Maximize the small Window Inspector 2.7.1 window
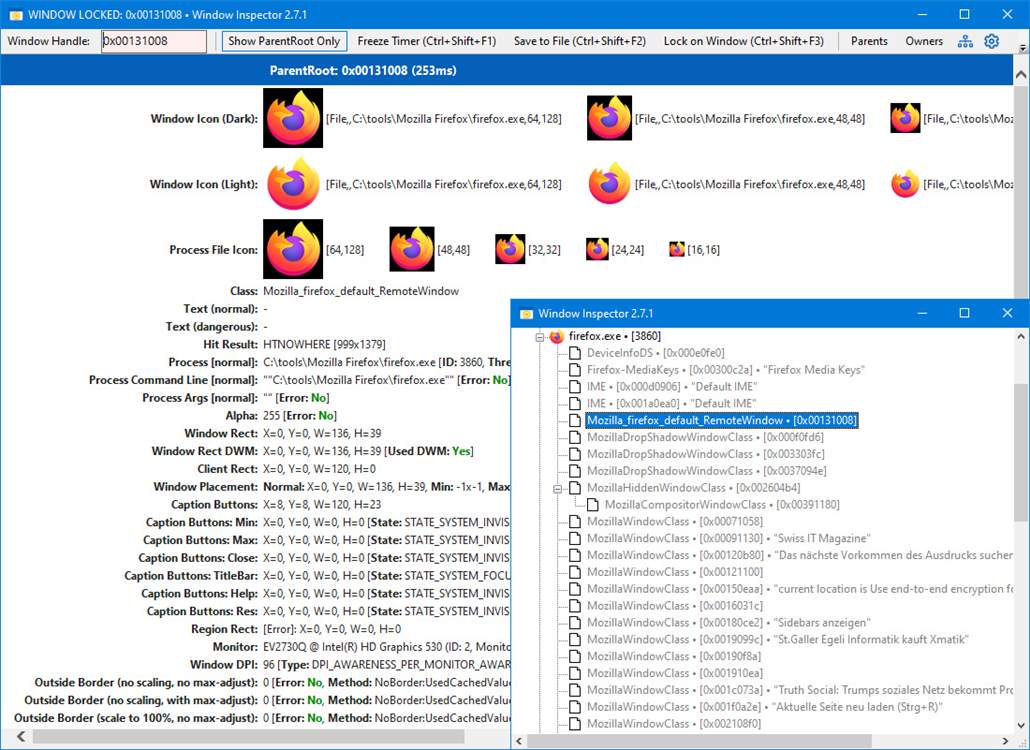1030x750 pixels. (964, 313)
